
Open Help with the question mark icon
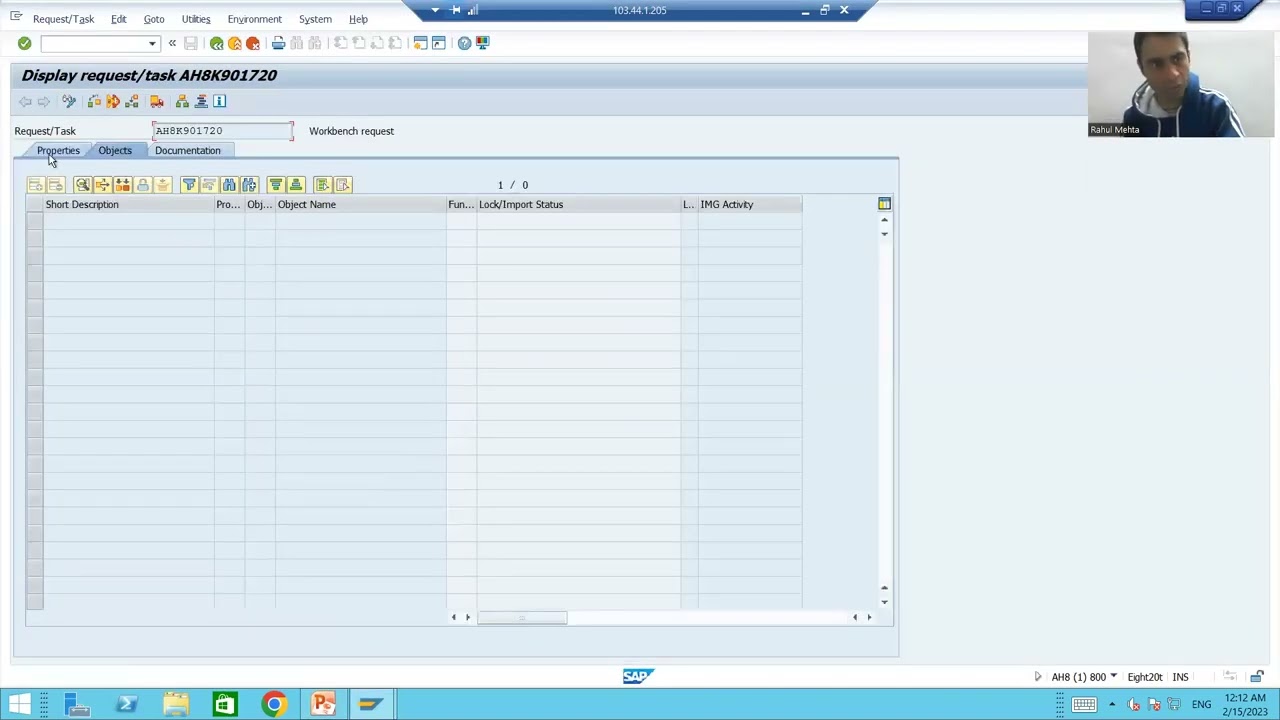click(464, 43)
